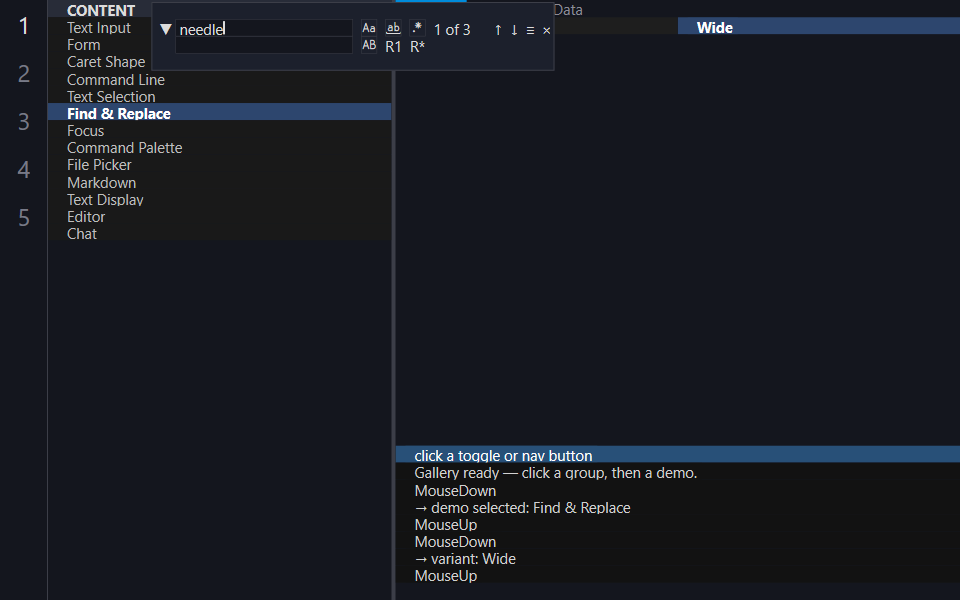Switch to the Data tab
The image size is (960, 600).
click(x=568, y=10)
